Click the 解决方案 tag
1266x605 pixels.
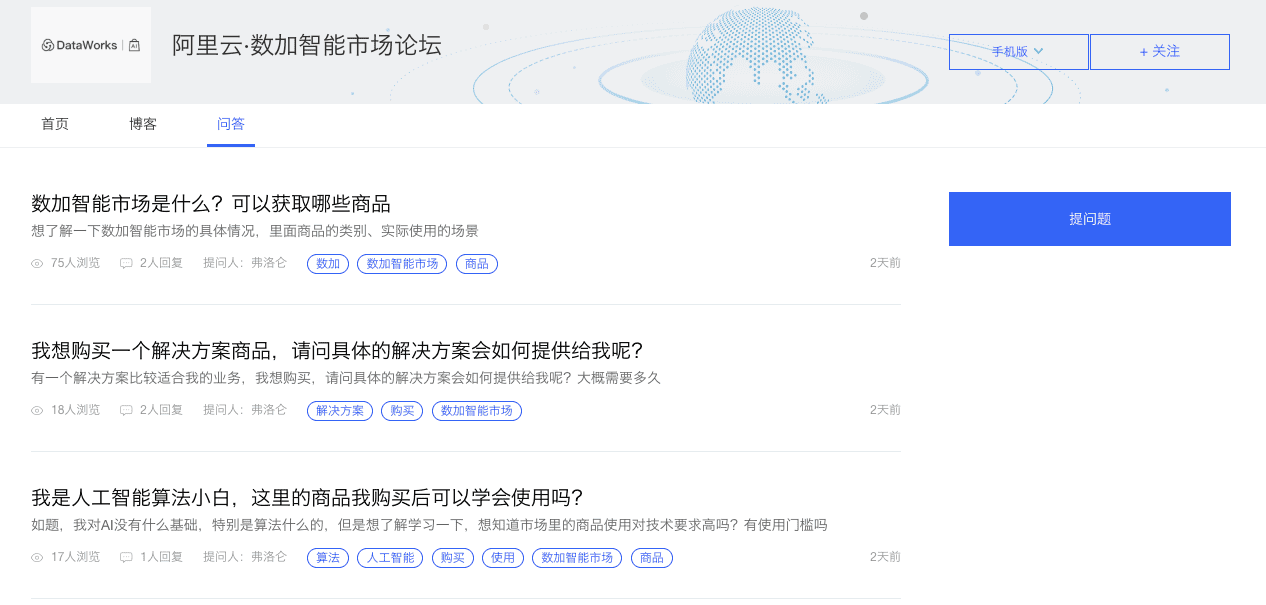click(x=340, y=411)
